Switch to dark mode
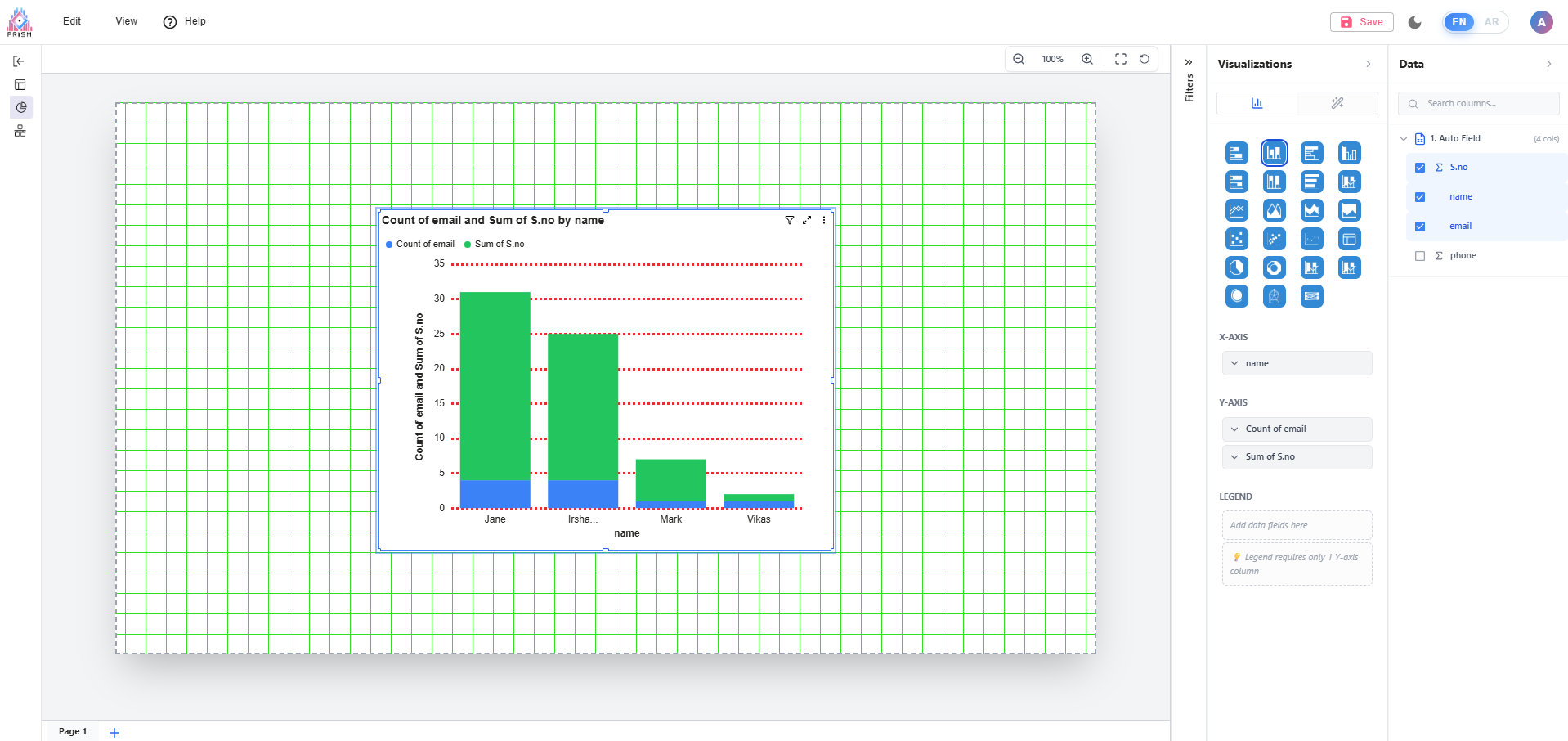Image resolution: width=1568 pixels, height=741 pixels. pos(1414,22)
